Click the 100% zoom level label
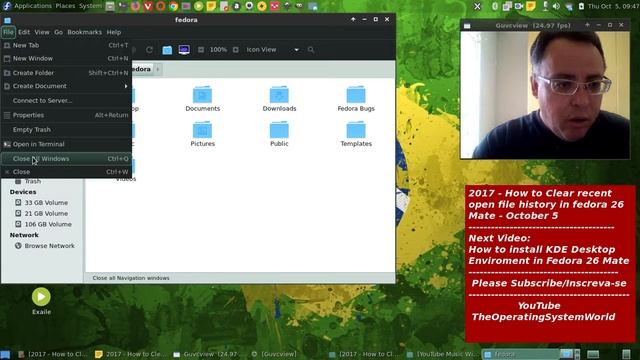640x360 pixels. [x=218, y=50]
